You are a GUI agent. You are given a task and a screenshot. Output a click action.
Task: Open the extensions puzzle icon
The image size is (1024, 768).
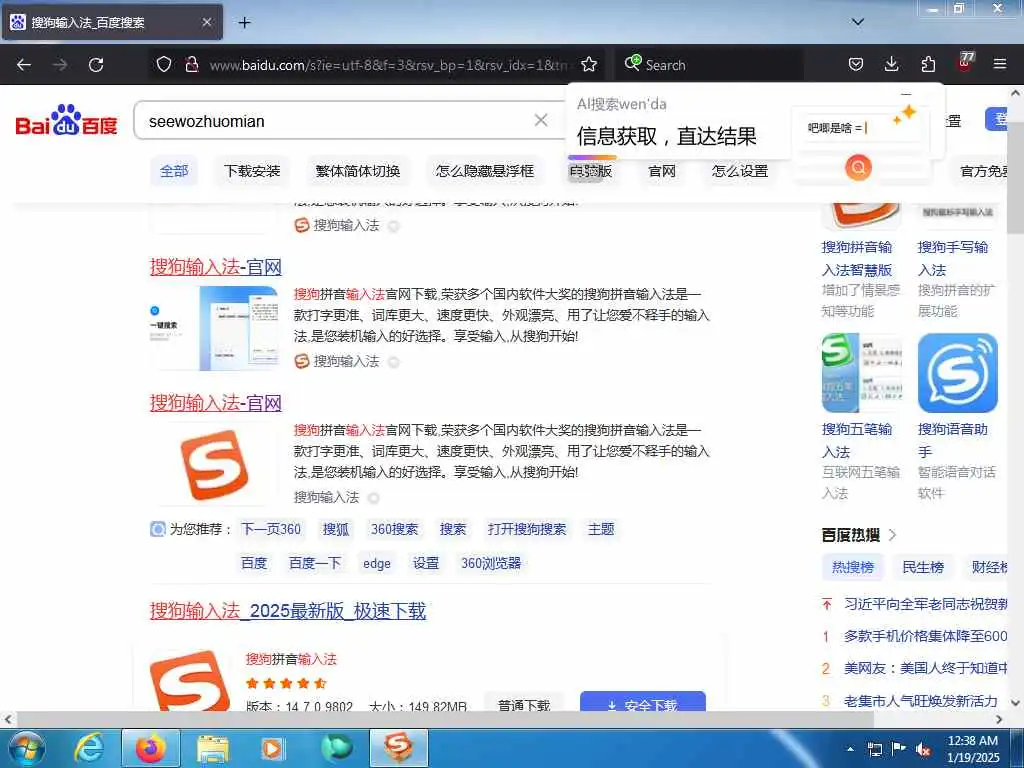pos(928,64)
